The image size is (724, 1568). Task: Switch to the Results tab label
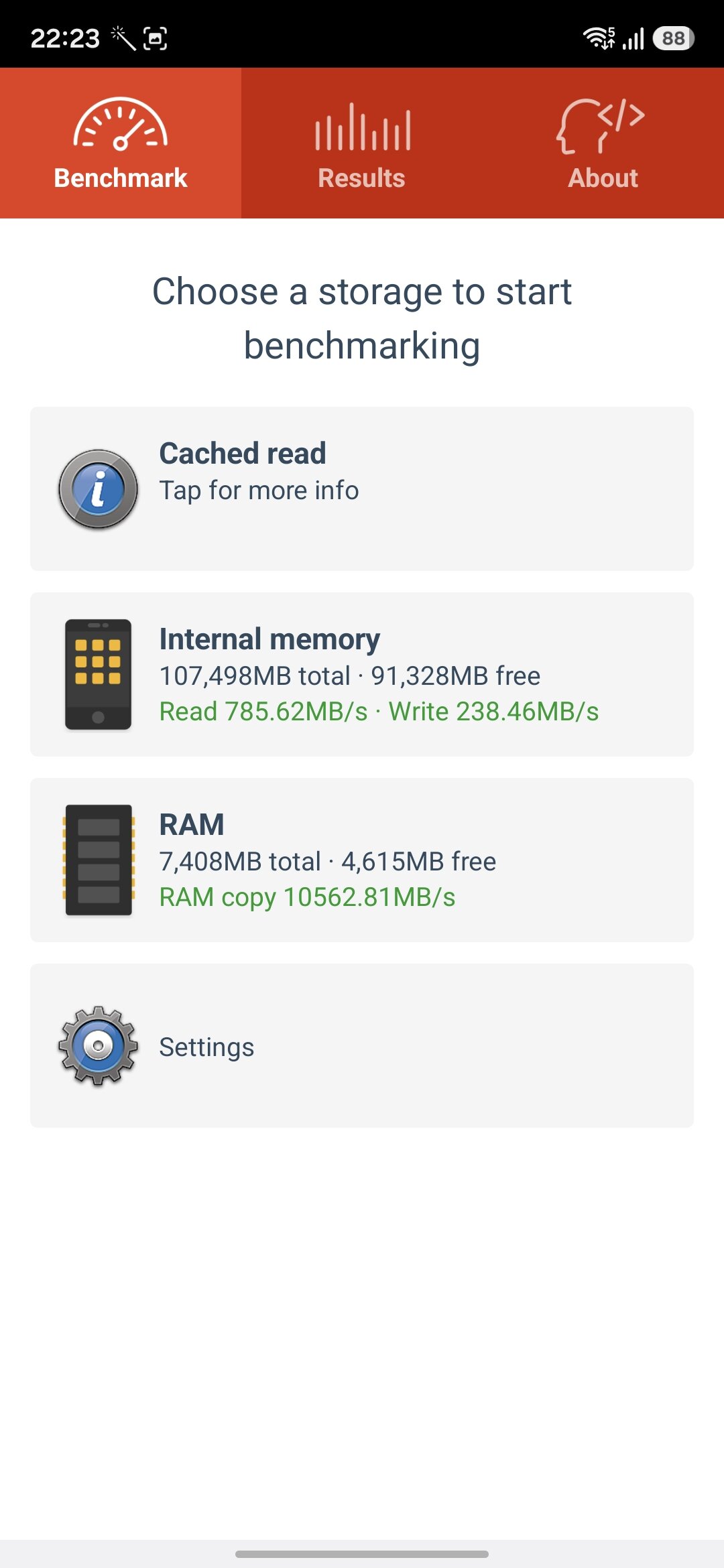(362, 178)
